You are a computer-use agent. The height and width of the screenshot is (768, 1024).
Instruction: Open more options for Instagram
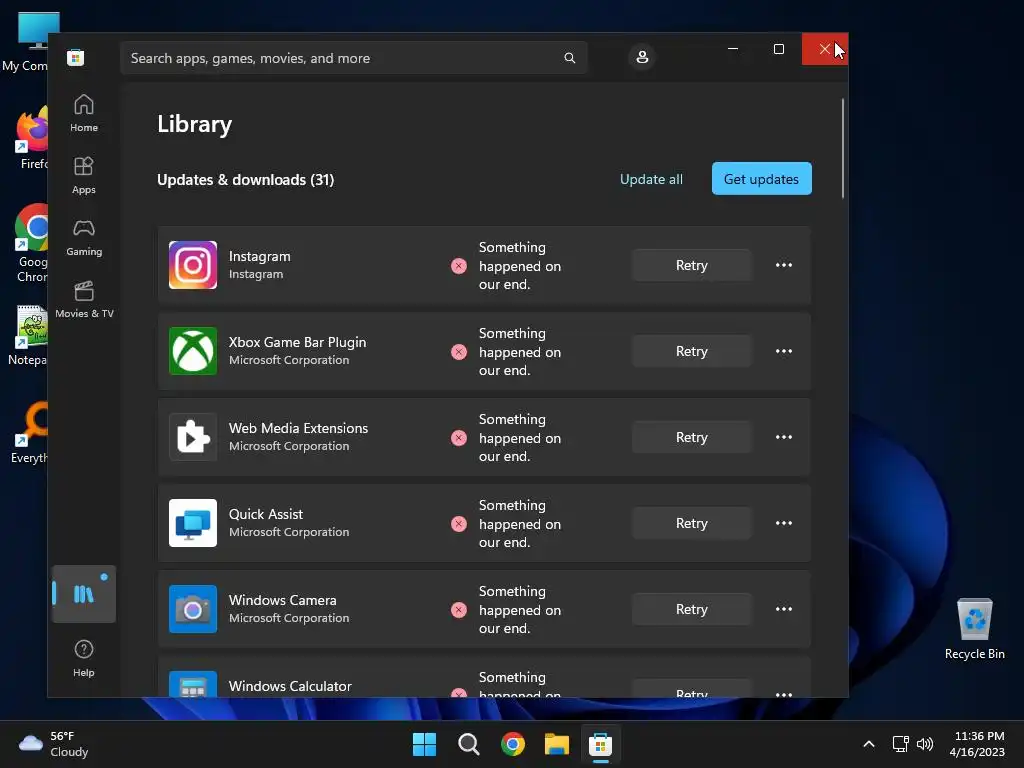tap(784, 265)
